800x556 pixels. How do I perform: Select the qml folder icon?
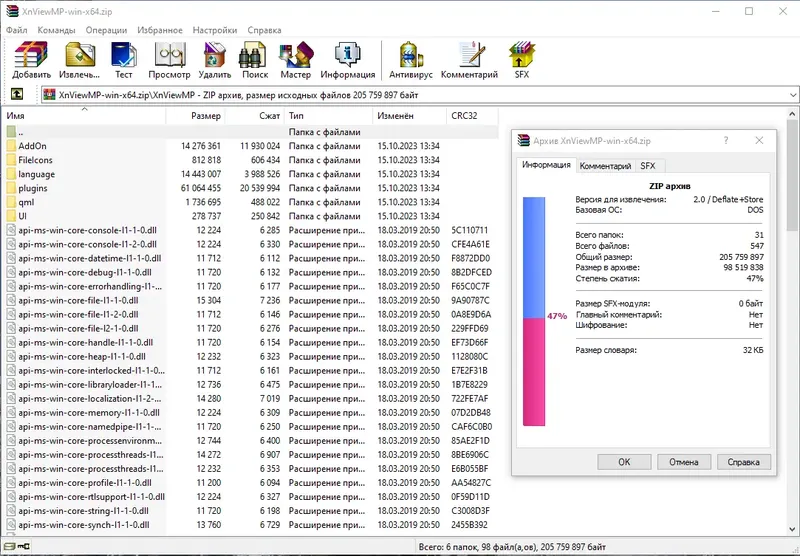[11, 202]
